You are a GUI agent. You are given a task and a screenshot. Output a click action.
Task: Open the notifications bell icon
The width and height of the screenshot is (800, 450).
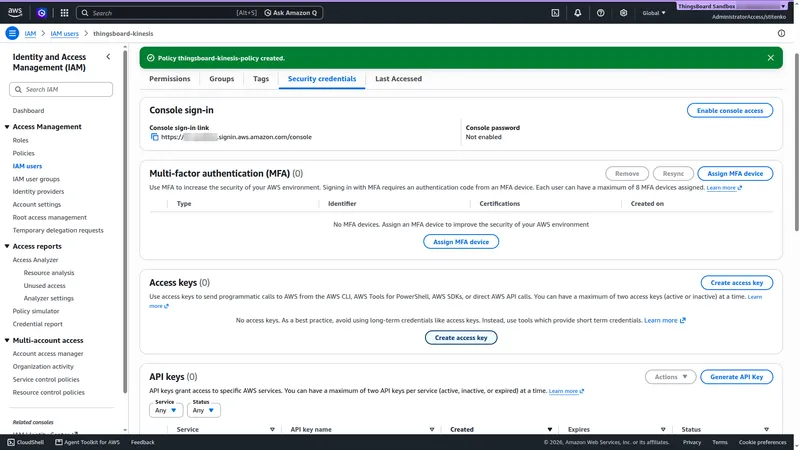coord(578,13)
